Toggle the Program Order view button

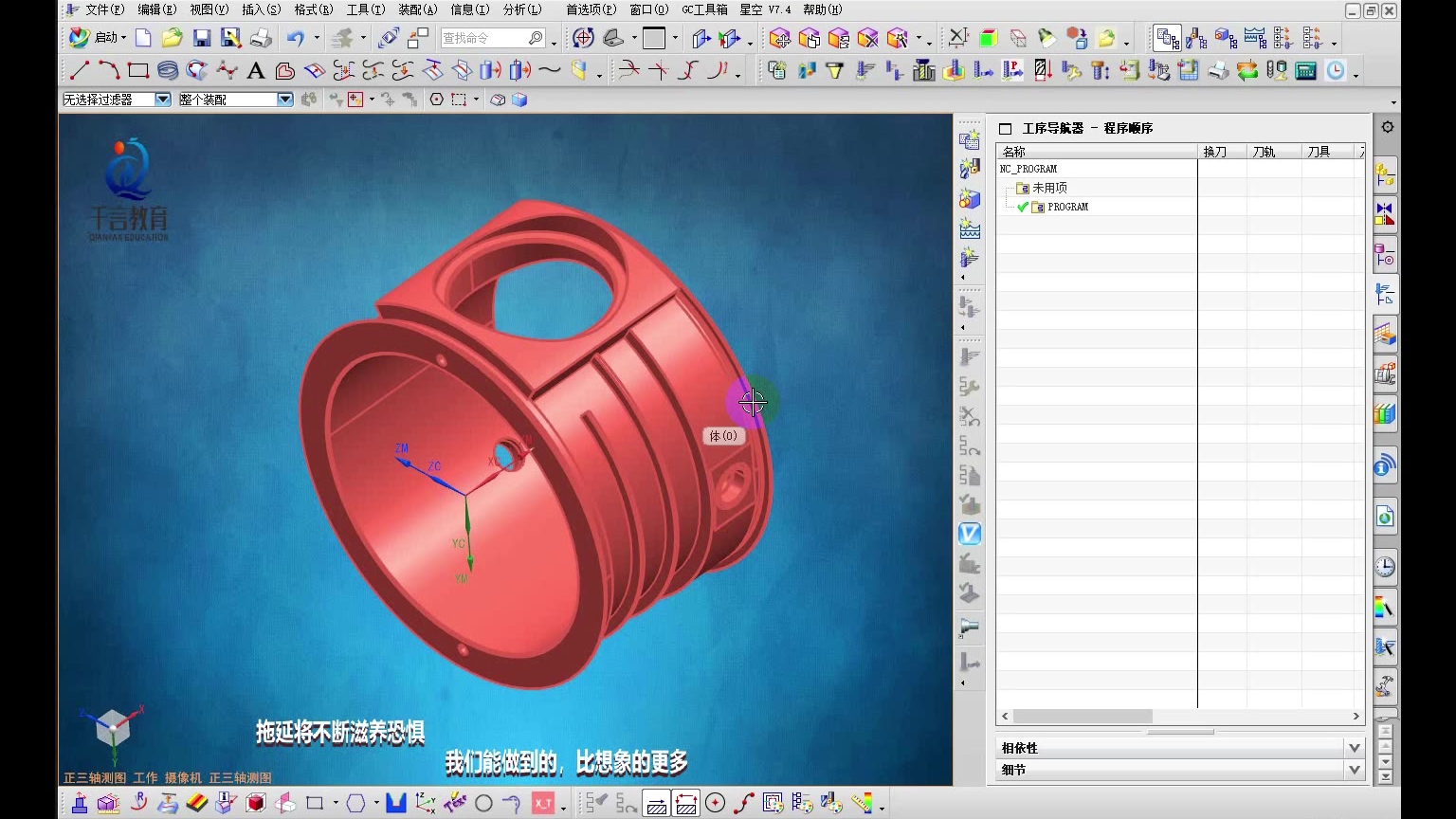1168,38
